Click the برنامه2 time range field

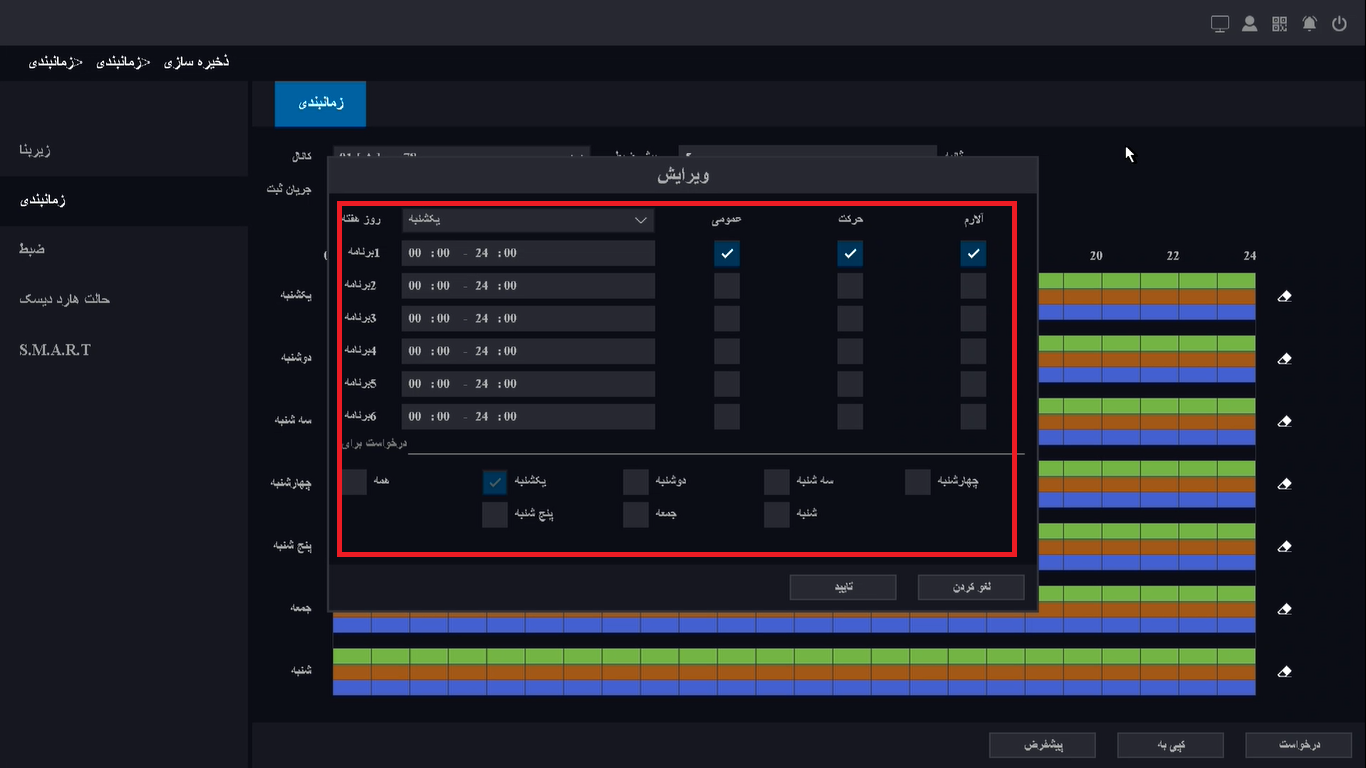(x=528, y=286)
